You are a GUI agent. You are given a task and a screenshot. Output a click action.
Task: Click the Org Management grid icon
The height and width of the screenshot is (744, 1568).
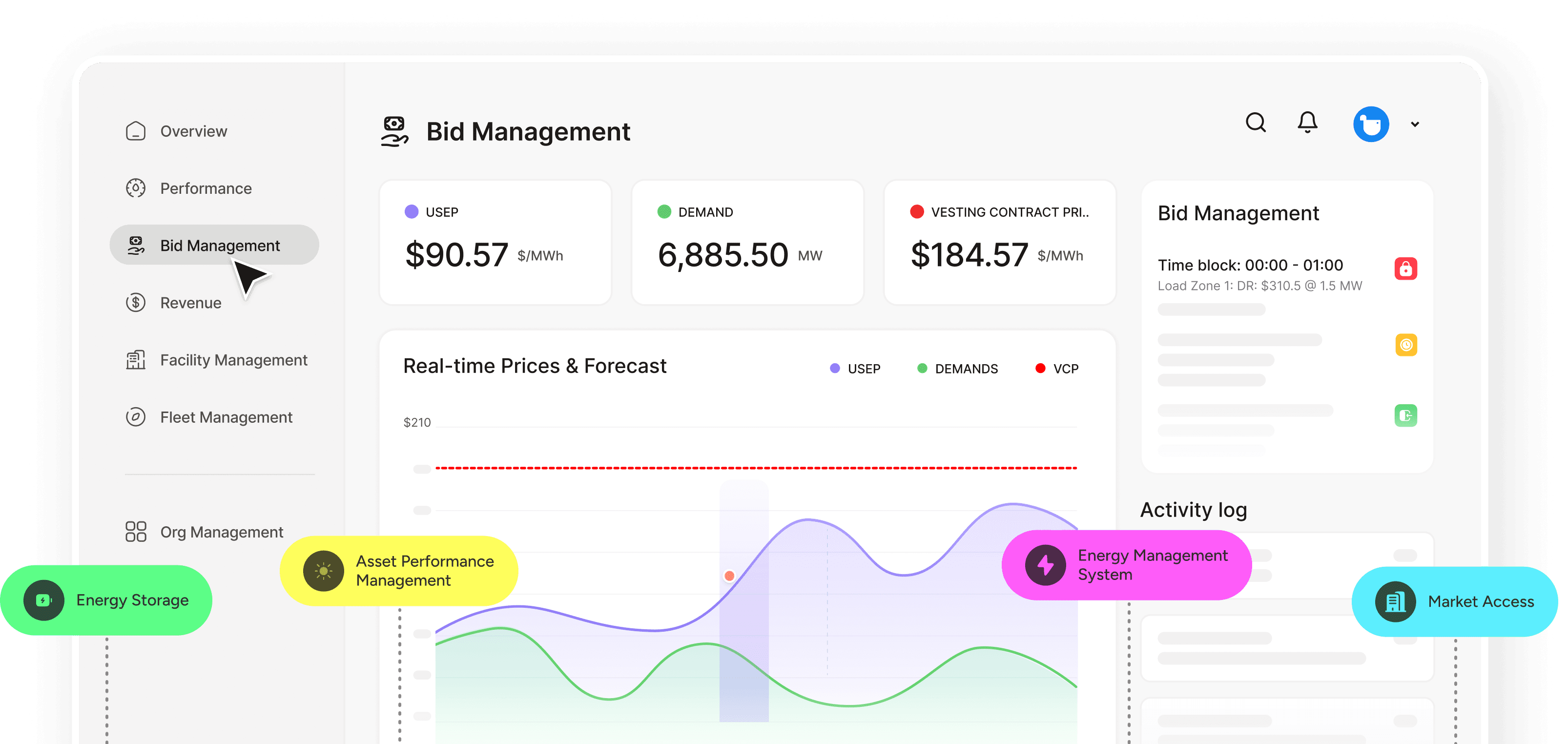click(x=135, y=532)
